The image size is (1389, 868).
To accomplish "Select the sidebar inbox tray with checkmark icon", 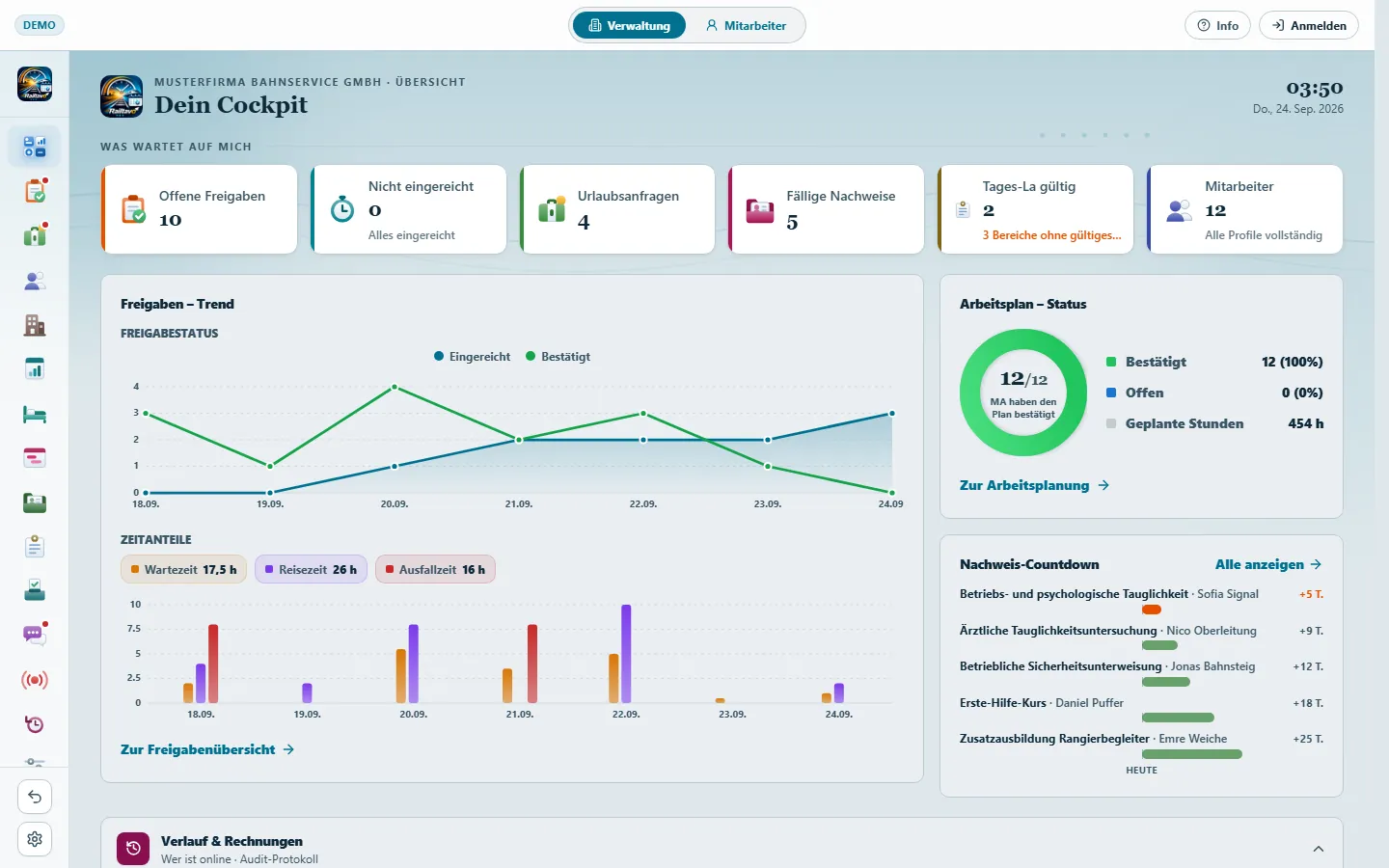I will [35, 590].
